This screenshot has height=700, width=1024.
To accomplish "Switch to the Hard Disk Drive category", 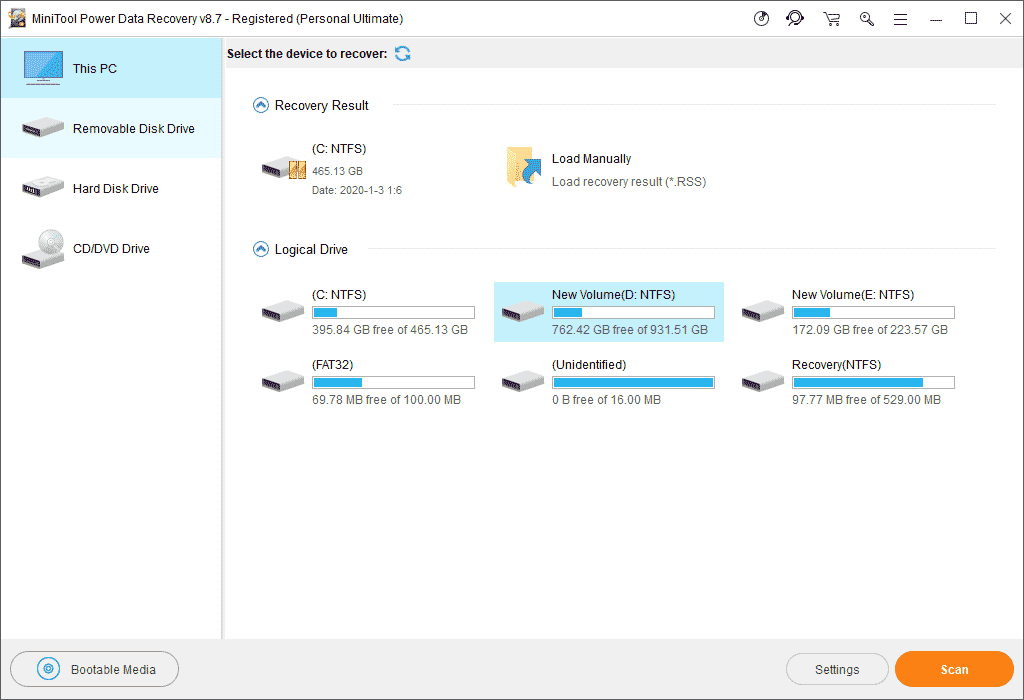I will pyautogui.click(x=110, y=188).
